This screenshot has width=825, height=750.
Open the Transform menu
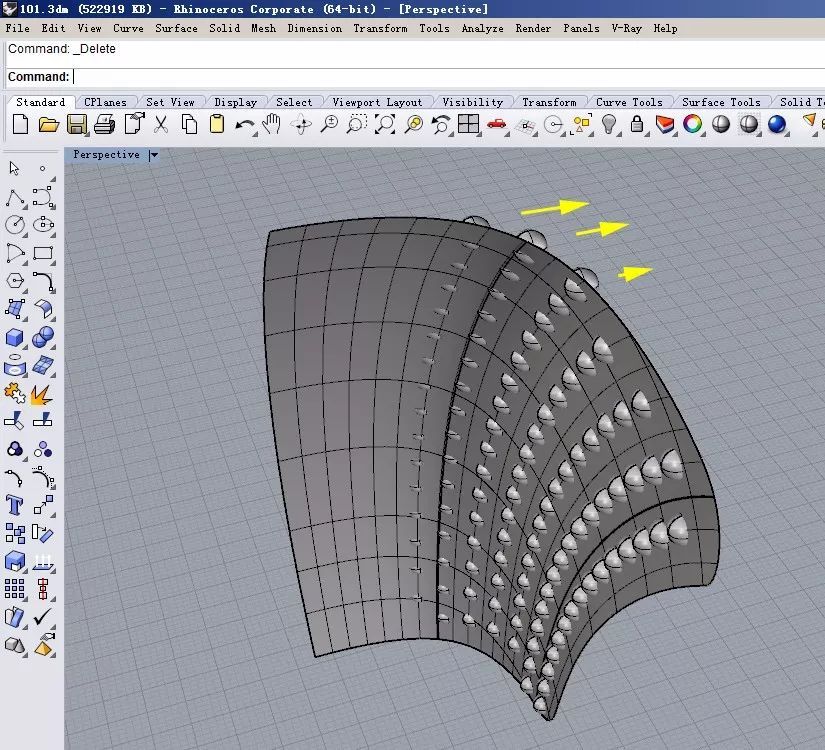click(x=380, y=28)
